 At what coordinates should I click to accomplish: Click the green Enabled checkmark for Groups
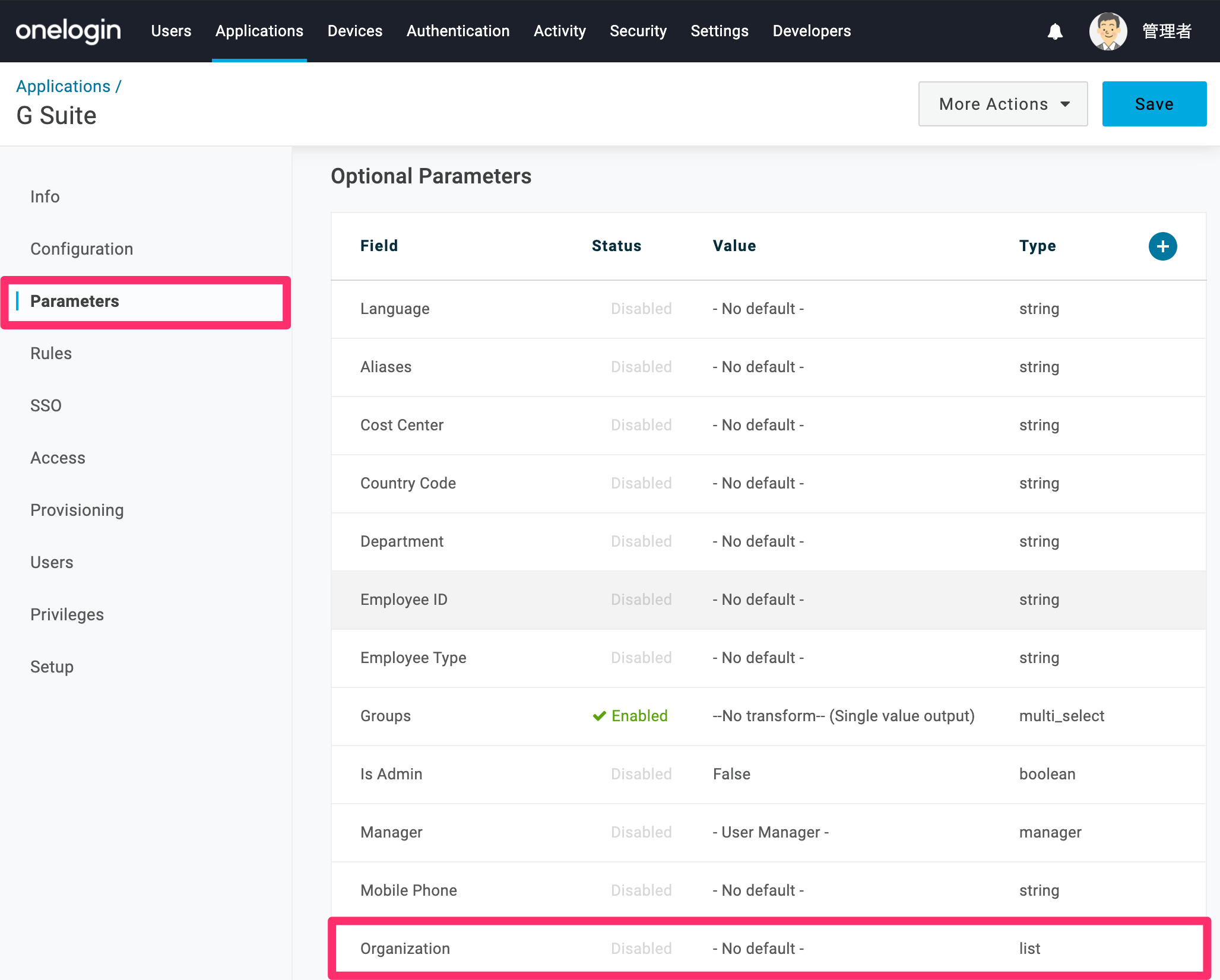[x=599, y=716]
